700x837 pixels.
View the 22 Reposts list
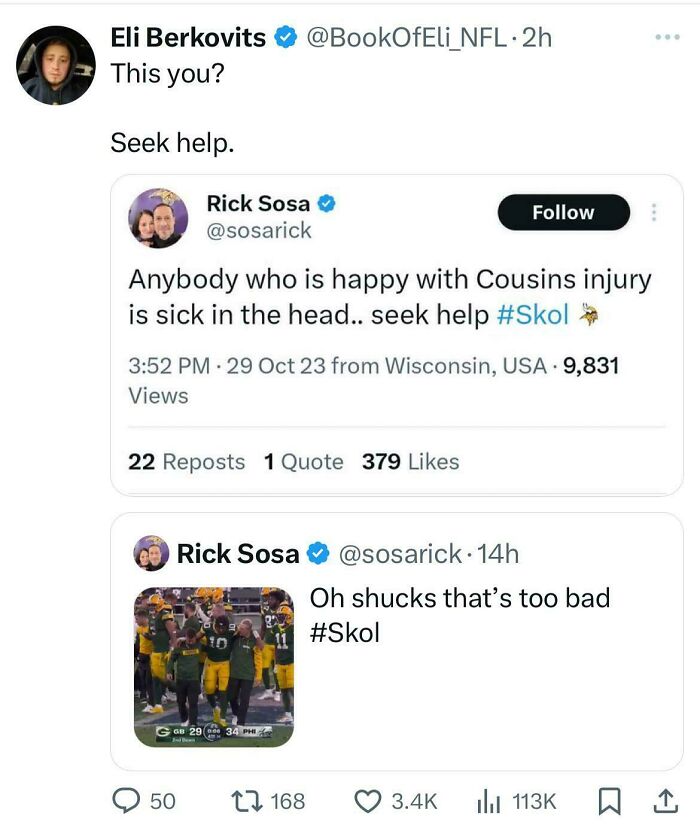coord(186,462)
